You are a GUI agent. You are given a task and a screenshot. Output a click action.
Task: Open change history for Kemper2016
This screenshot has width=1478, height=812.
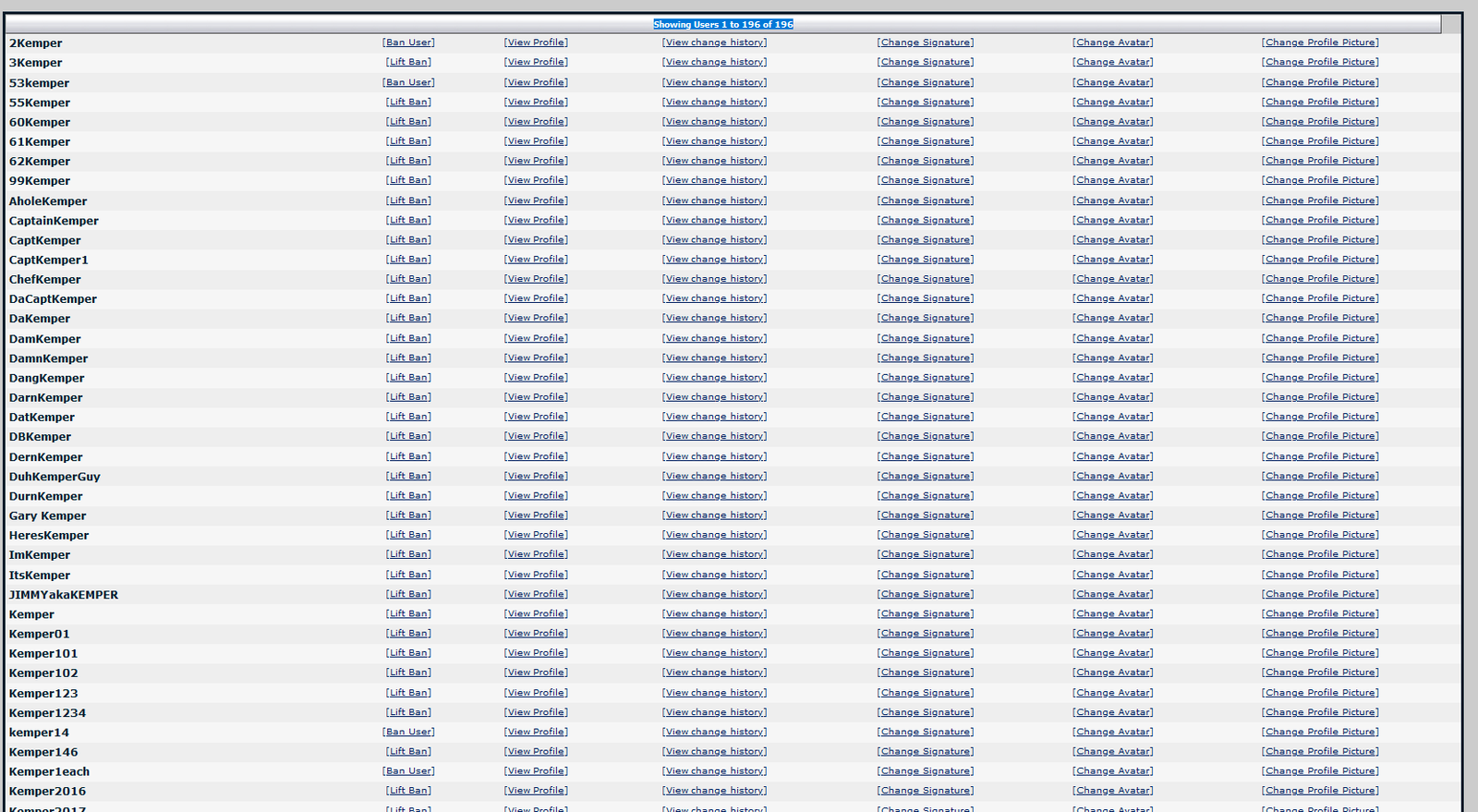point(714,791)
